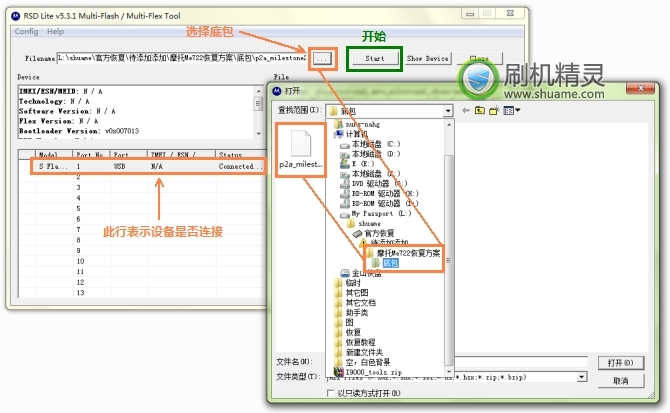Click the Filename path field in RSD Lite
This screenshot has height=413, width=670.
(x=182, y=58)
